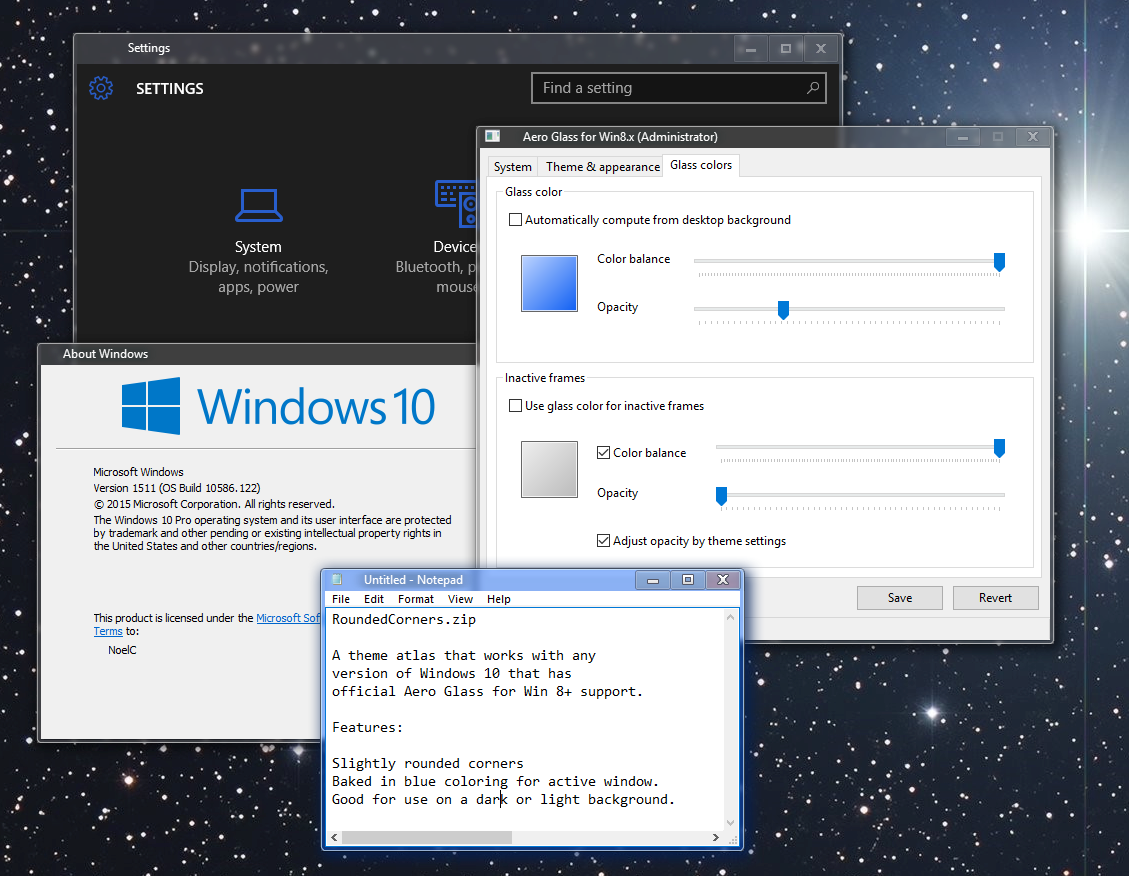
Task: Switch to Theme & appearance tab
Action: (603, 166)
